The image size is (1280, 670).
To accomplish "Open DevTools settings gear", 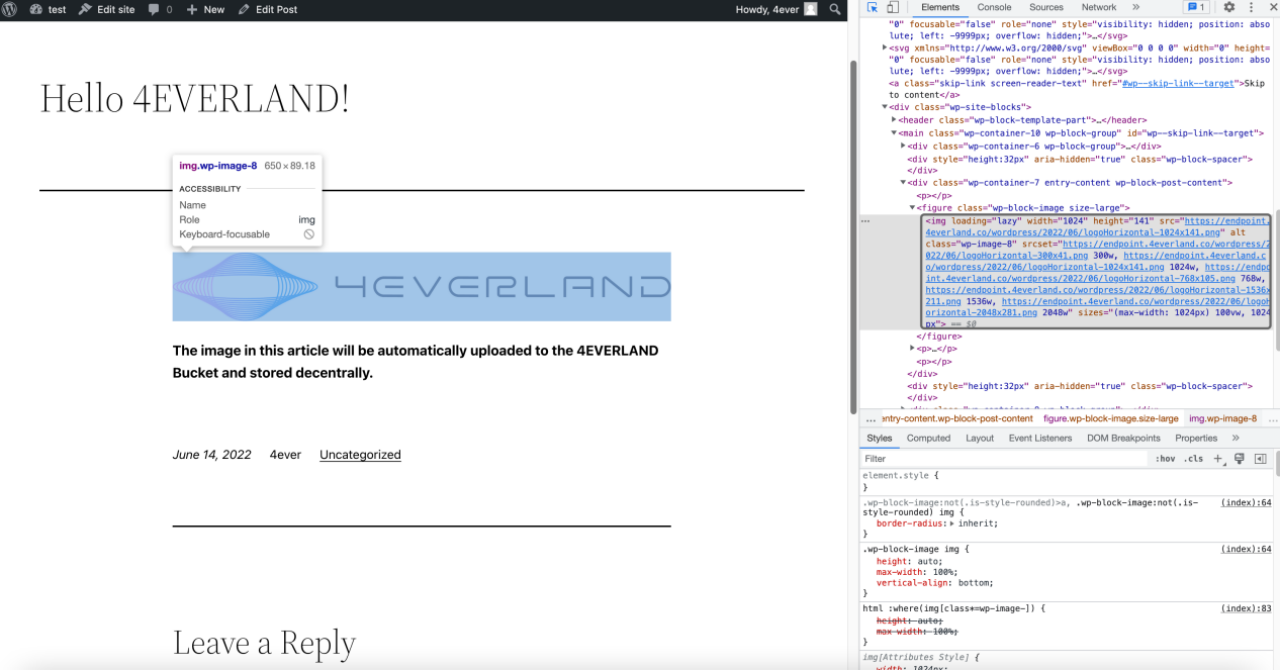I will [x=1229, y=8].
